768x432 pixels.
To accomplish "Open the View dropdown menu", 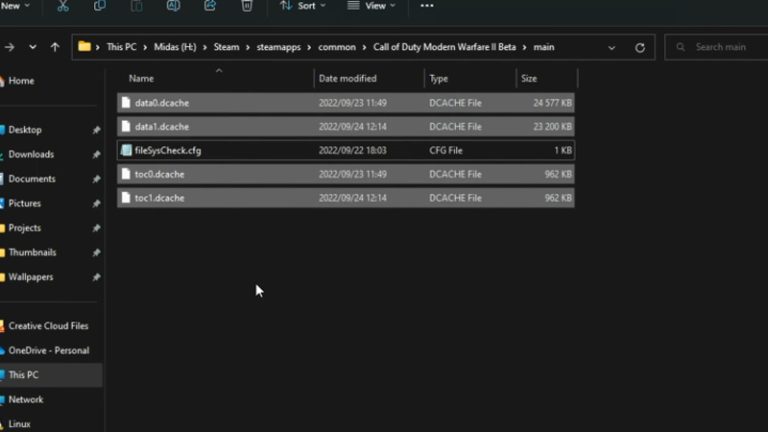I will (x=368, y=6).
